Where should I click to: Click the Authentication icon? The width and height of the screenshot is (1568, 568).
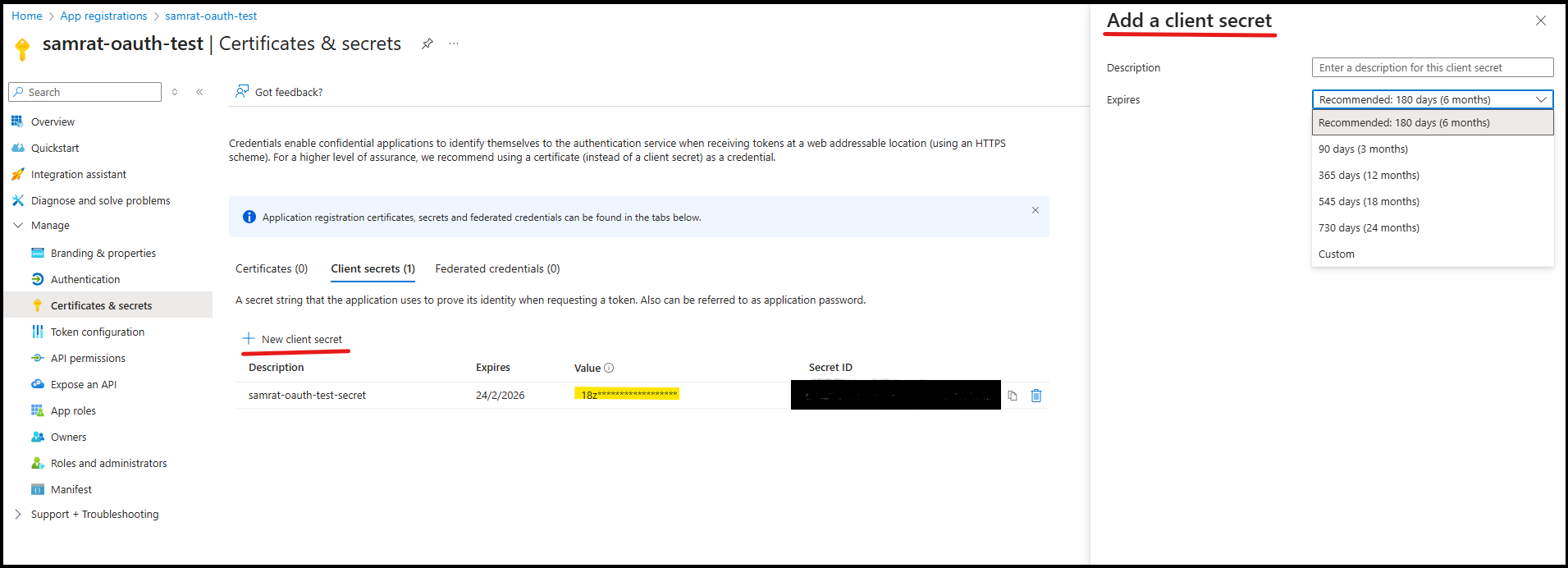(x=38, y=279)
